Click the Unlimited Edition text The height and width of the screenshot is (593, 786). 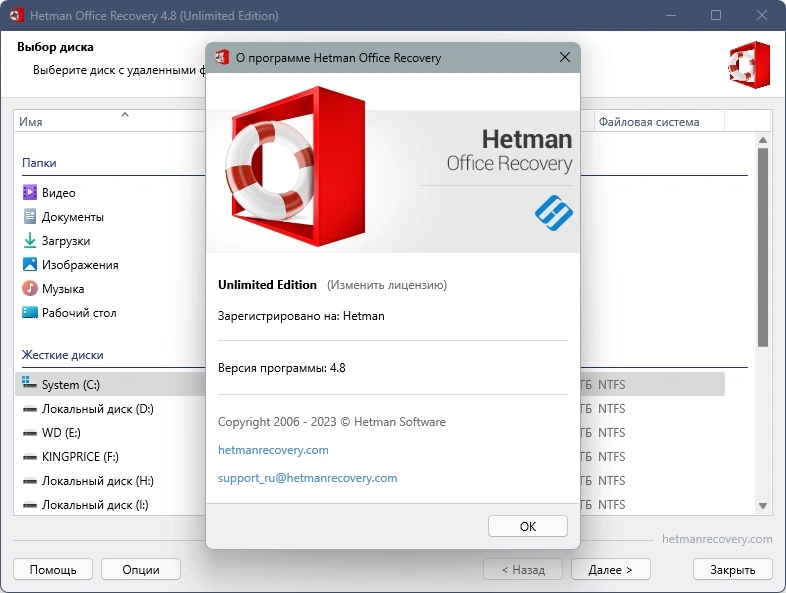(267, 285)
